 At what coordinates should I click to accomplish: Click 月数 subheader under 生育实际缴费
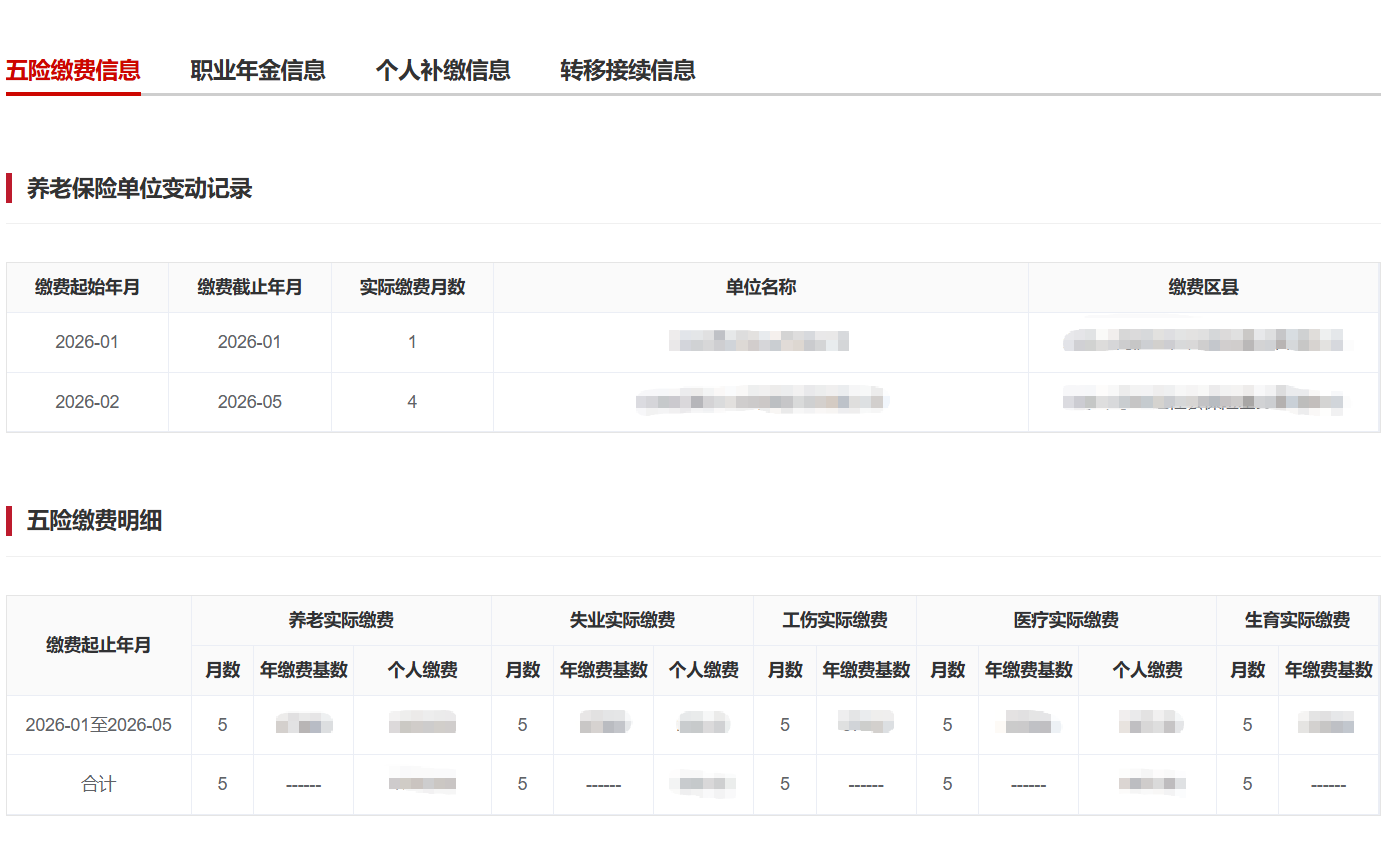point(1247,671)
